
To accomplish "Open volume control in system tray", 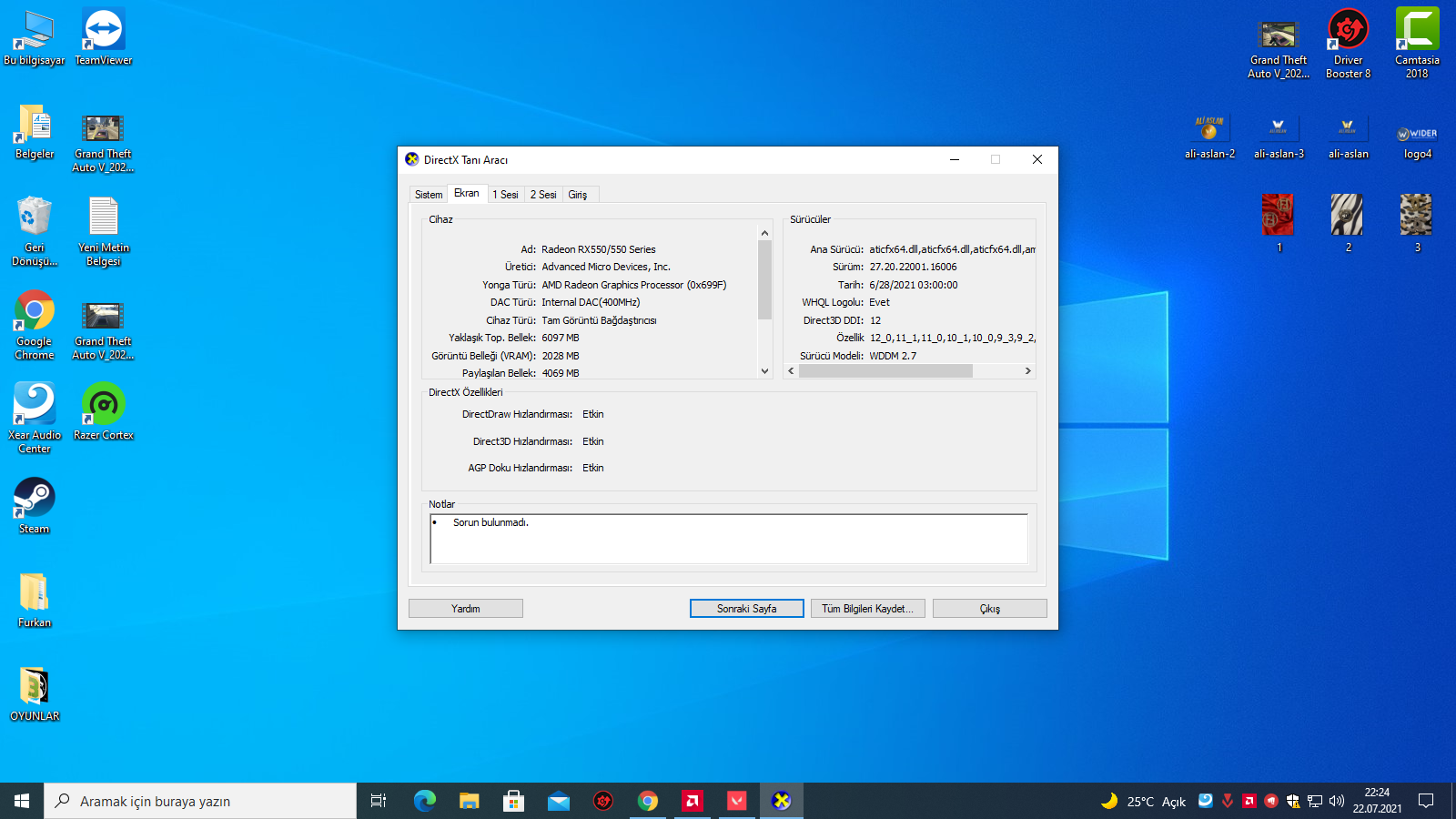I will (1337, 801).
